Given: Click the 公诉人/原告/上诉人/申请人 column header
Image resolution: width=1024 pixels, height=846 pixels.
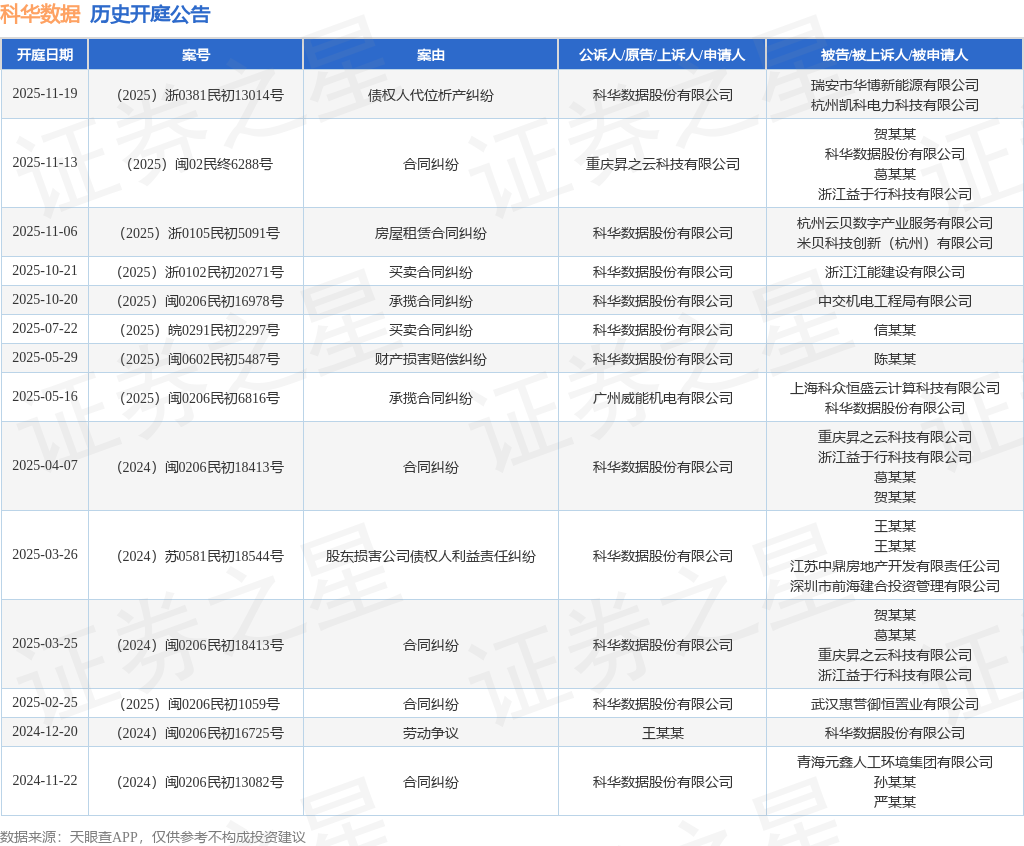Looking at the screenshot, I should (662, 55).
